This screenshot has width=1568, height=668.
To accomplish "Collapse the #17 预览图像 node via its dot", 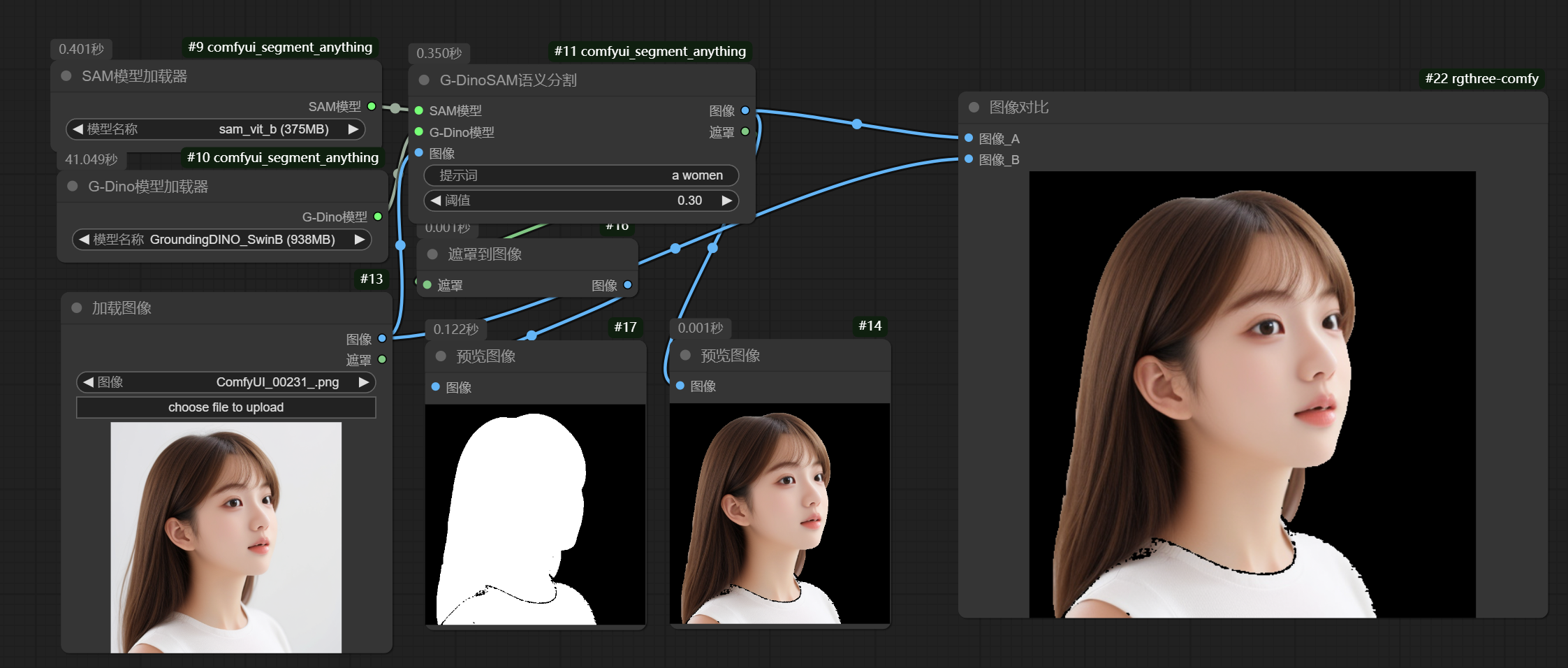I will pyautogui.click(x=441, y=356).
